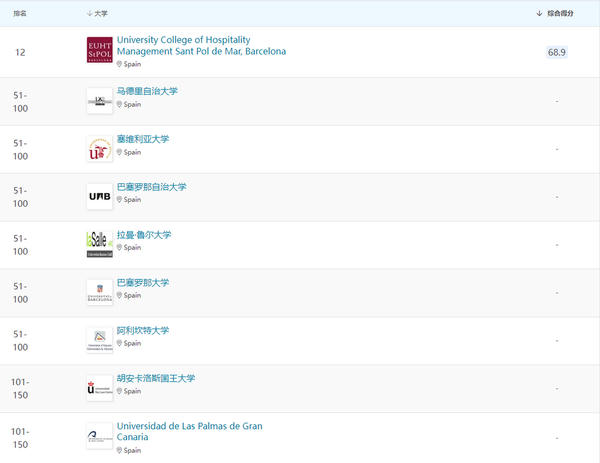Click the 68.9 score value
The width and height of the screenshot is (600, 463).
coord(557,52)
